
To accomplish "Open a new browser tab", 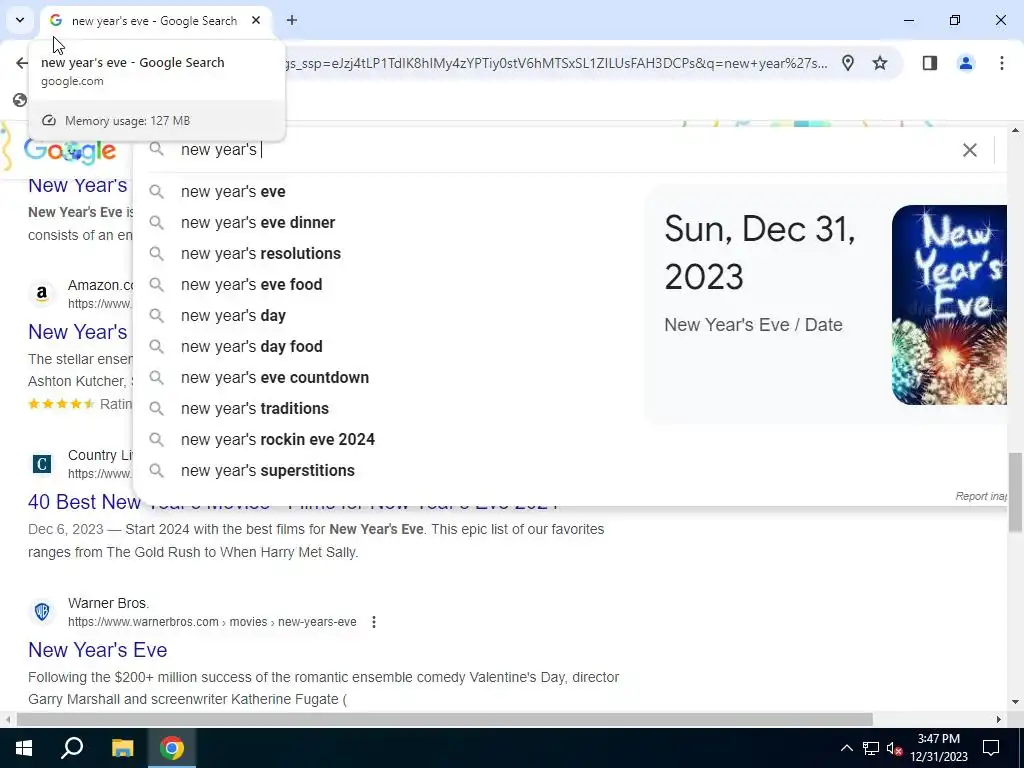I will (292, 20).
